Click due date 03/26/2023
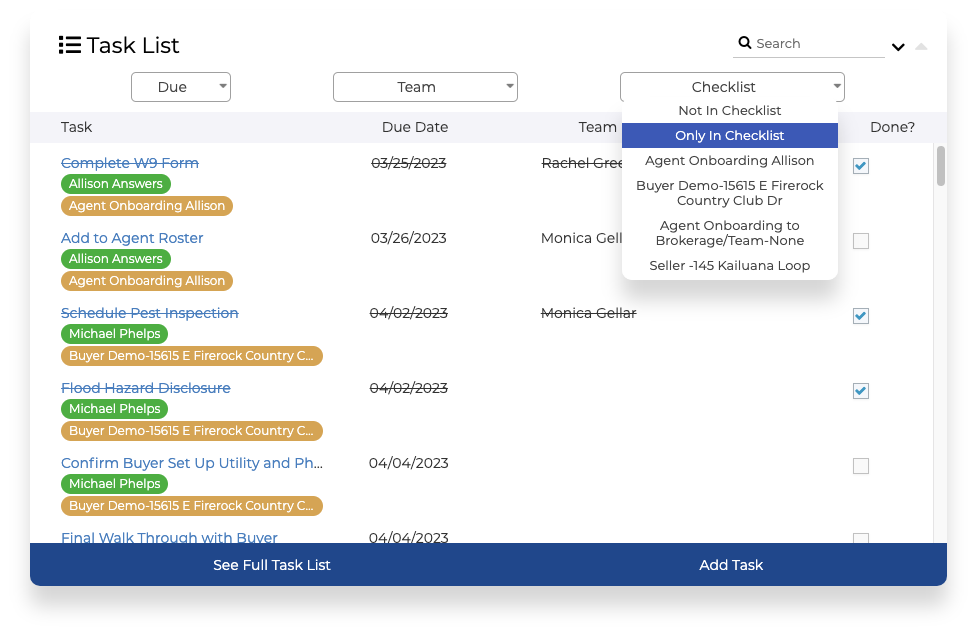Screen dimensions: 977x636 tap(409, 238)
